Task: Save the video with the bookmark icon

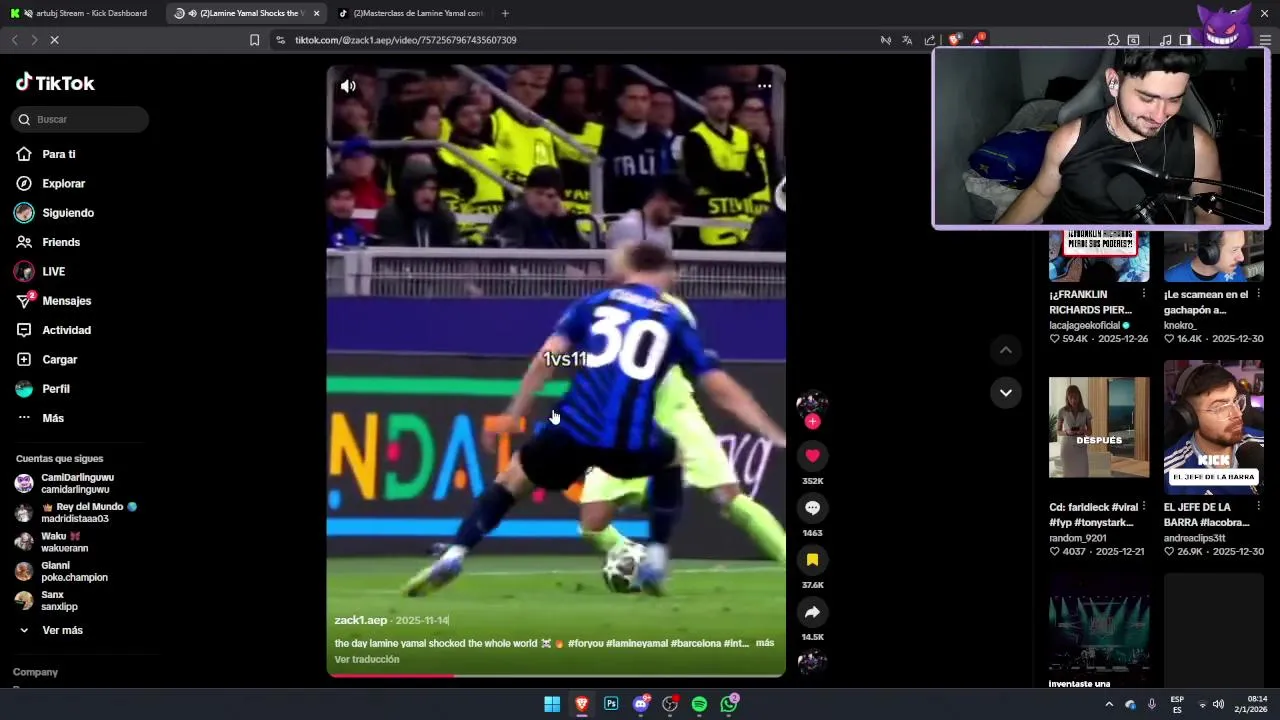Action: [812, 560]
